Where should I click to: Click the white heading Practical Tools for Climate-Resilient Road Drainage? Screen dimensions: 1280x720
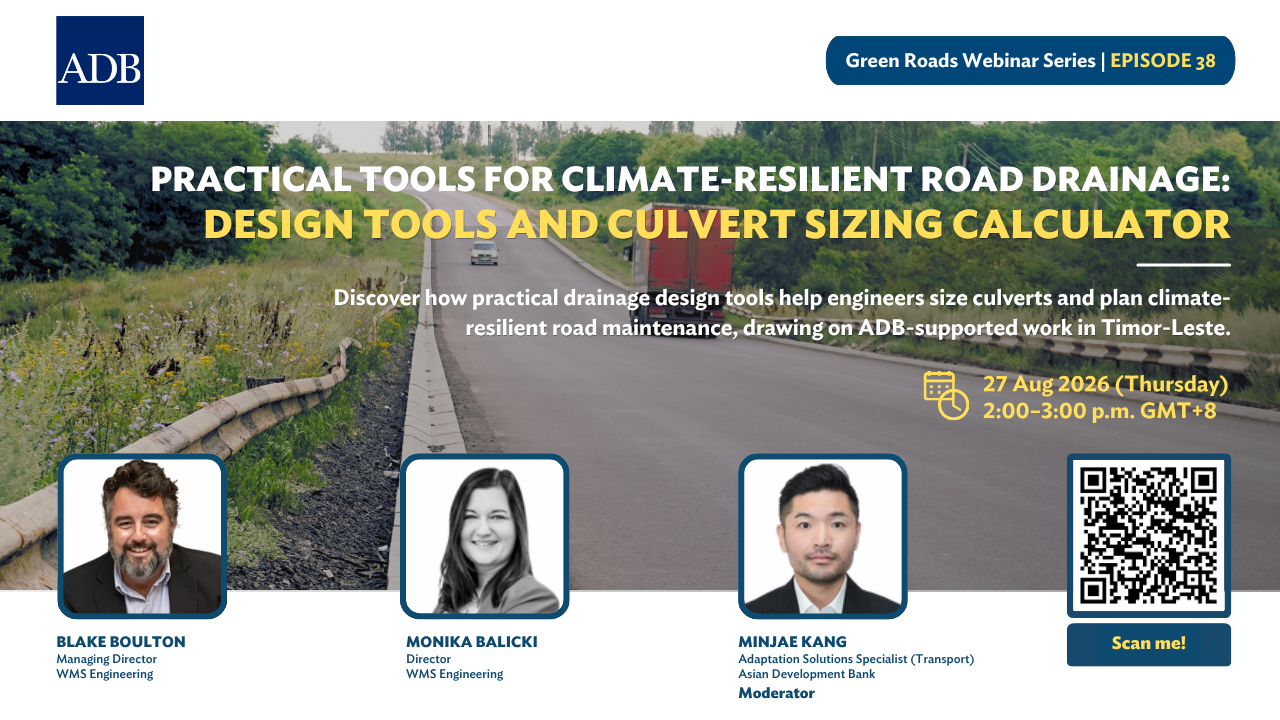coord(690,179)
